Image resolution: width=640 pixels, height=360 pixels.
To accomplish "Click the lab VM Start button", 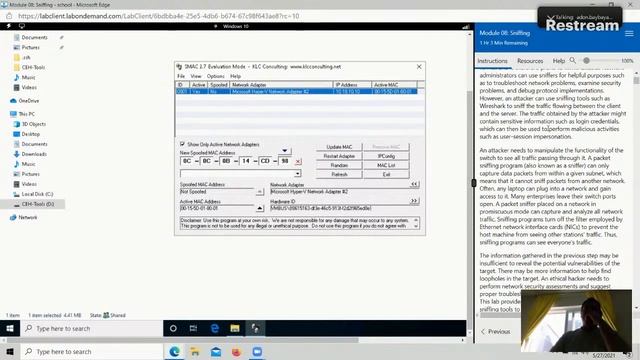I will 10,328.
